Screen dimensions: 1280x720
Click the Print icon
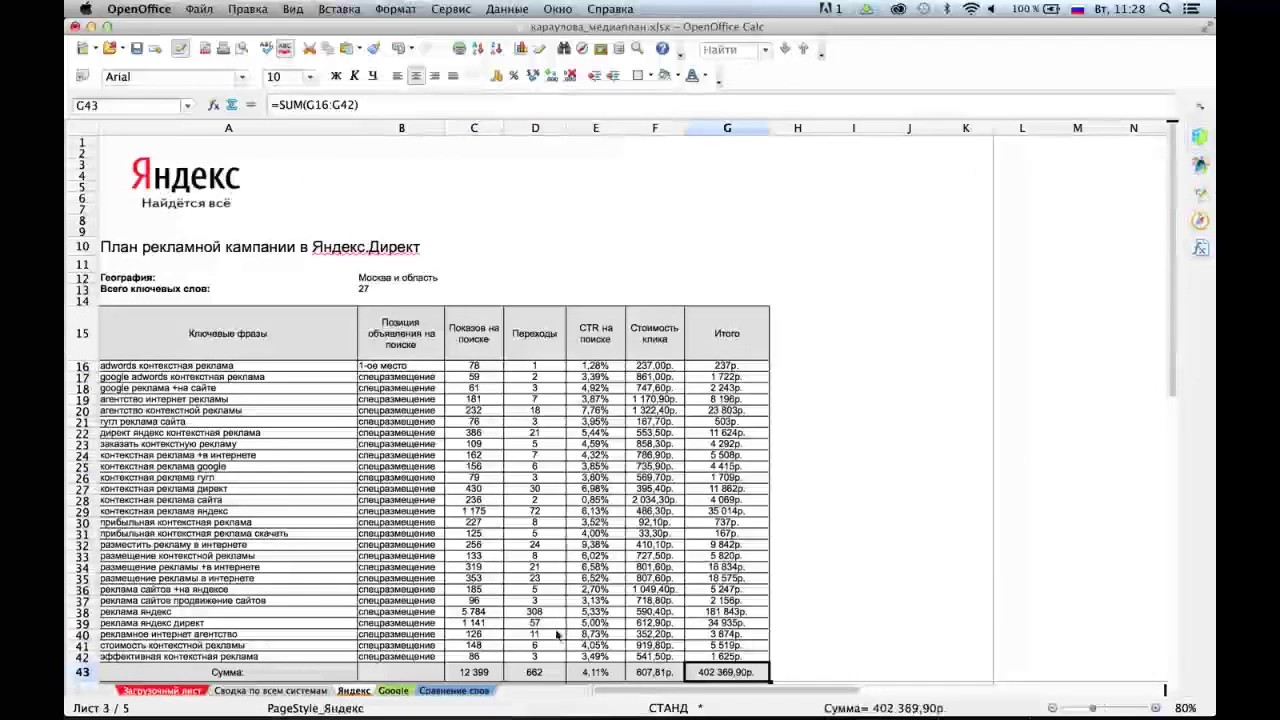pyautogui.click(x=223, y=48)
